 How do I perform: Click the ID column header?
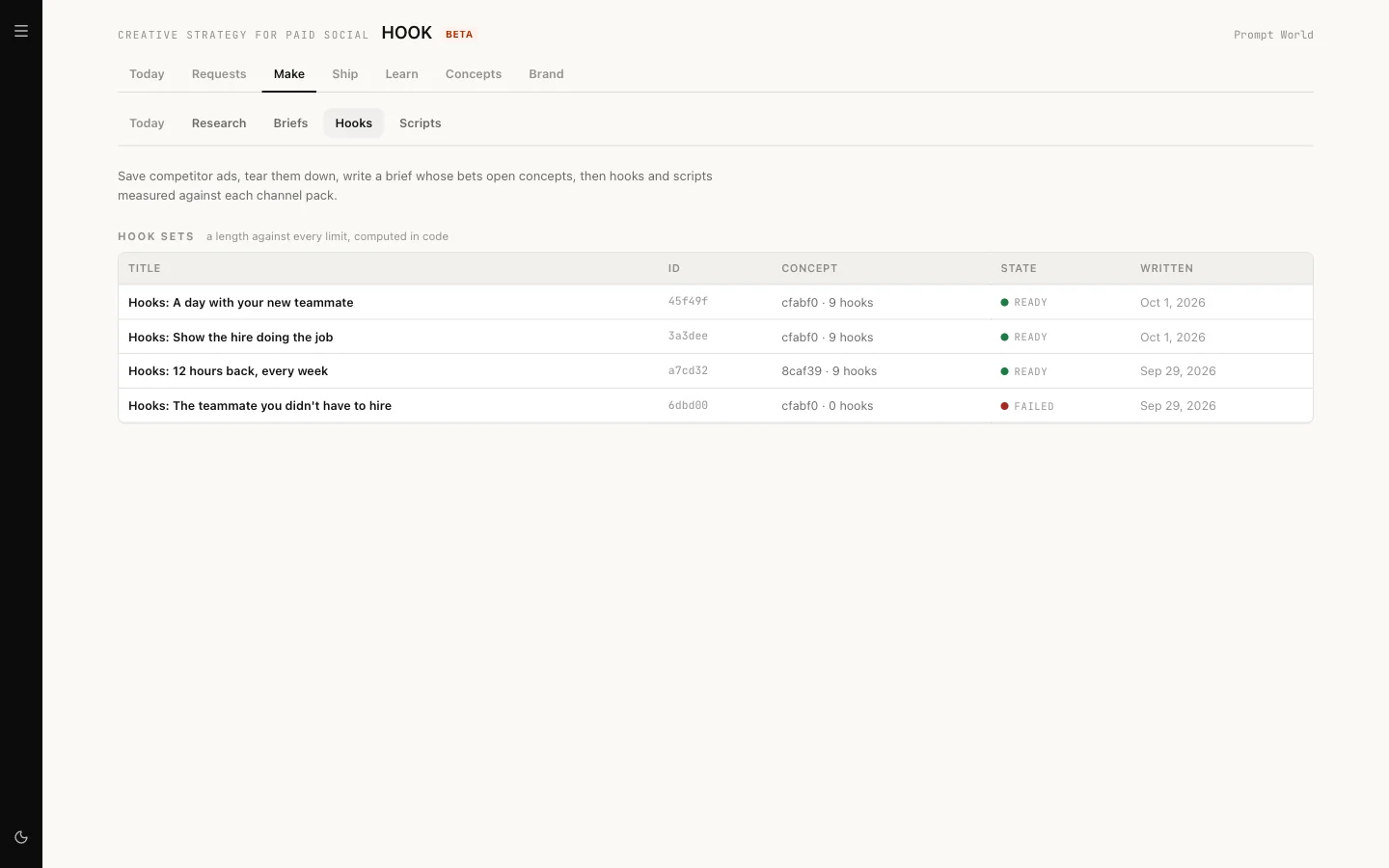point(674,268)
